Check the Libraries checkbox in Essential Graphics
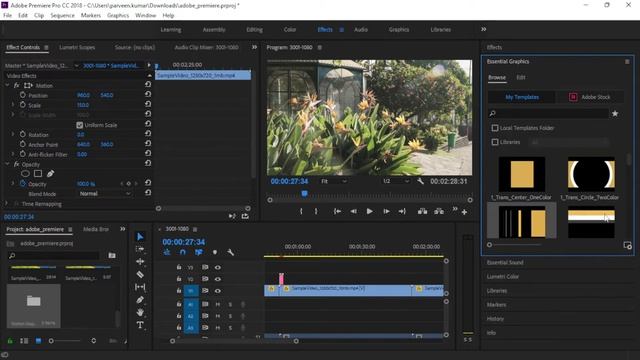 (x=495, y=142)
